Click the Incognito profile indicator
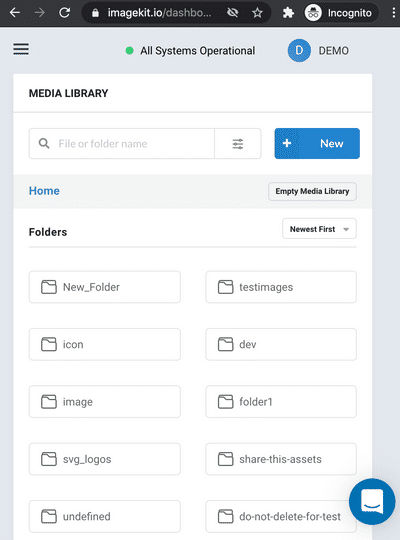This screenshot has height=540, width=400. pos(339,13)
